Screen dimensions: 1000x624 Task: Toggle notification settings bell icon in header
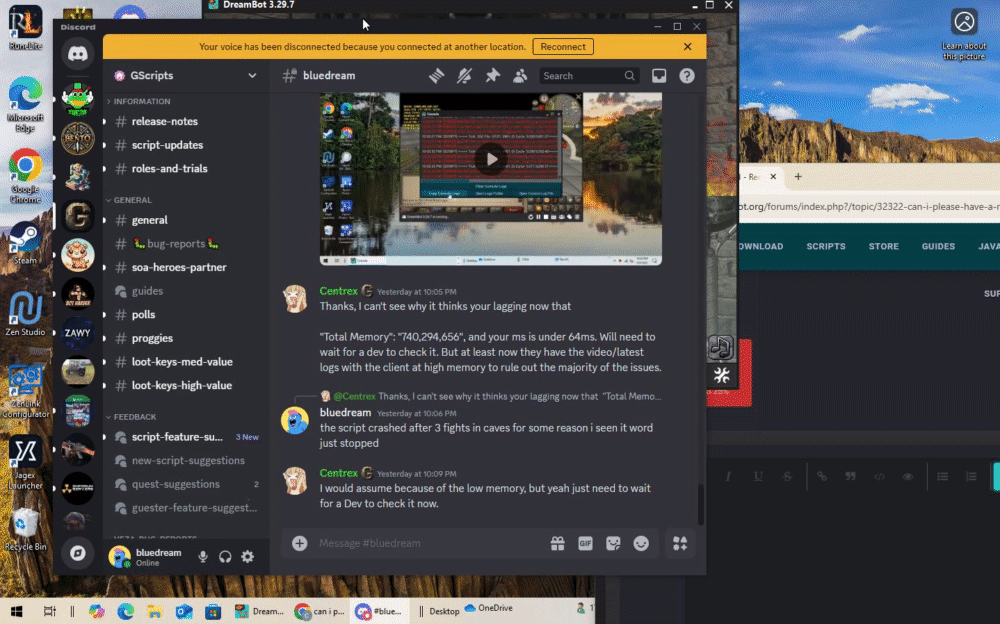pos(464,76)
